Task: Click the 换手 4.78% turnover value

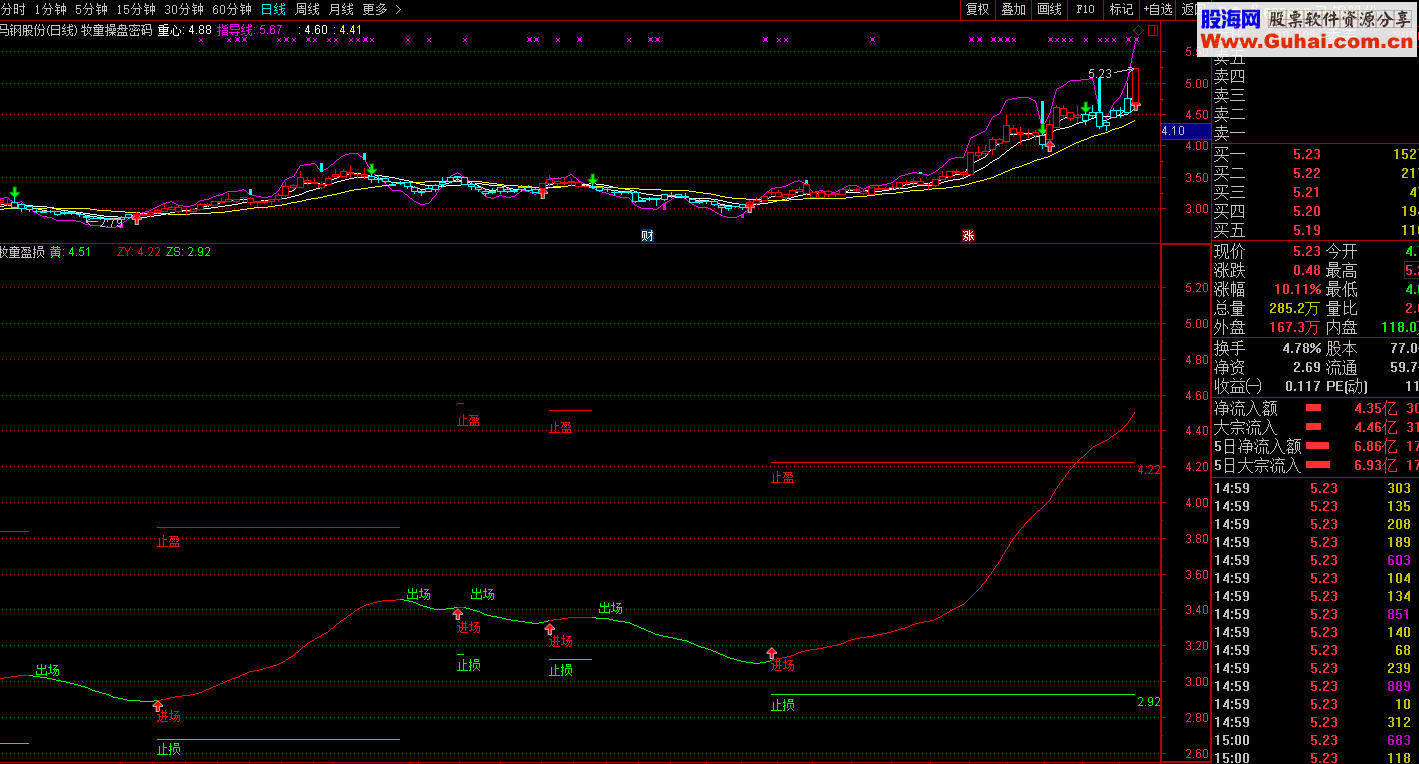Action: click(1302, 348)
